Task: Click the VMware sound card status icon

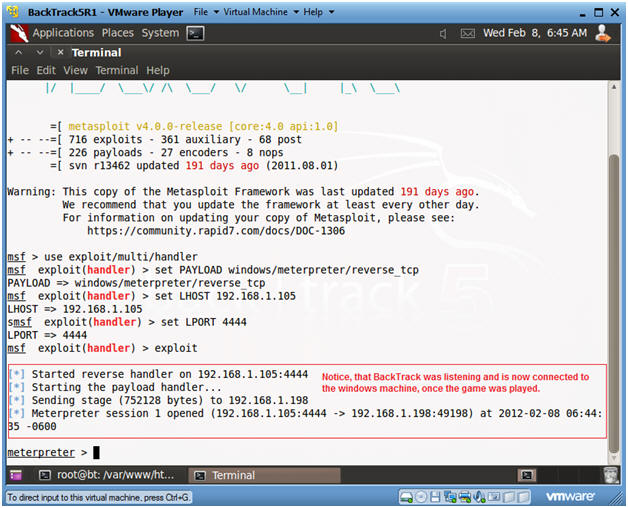Action: pos(479,497)
